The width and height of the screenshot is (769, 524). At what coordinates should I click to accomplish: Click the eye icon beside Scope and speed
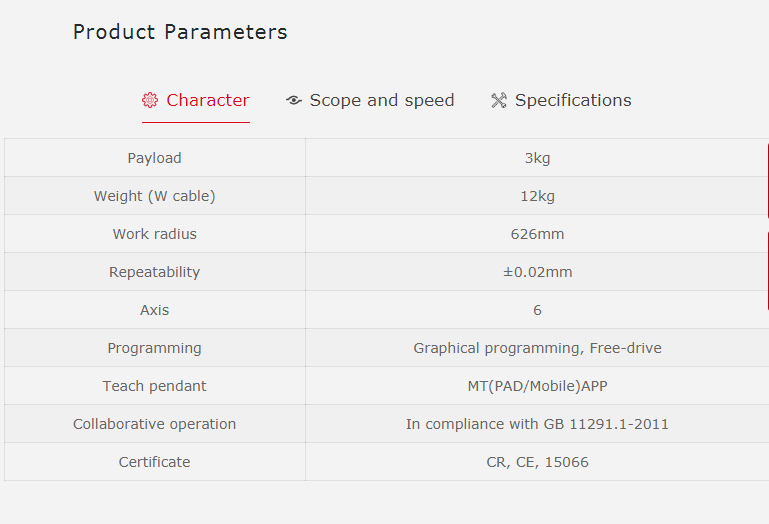coord(294,100)
